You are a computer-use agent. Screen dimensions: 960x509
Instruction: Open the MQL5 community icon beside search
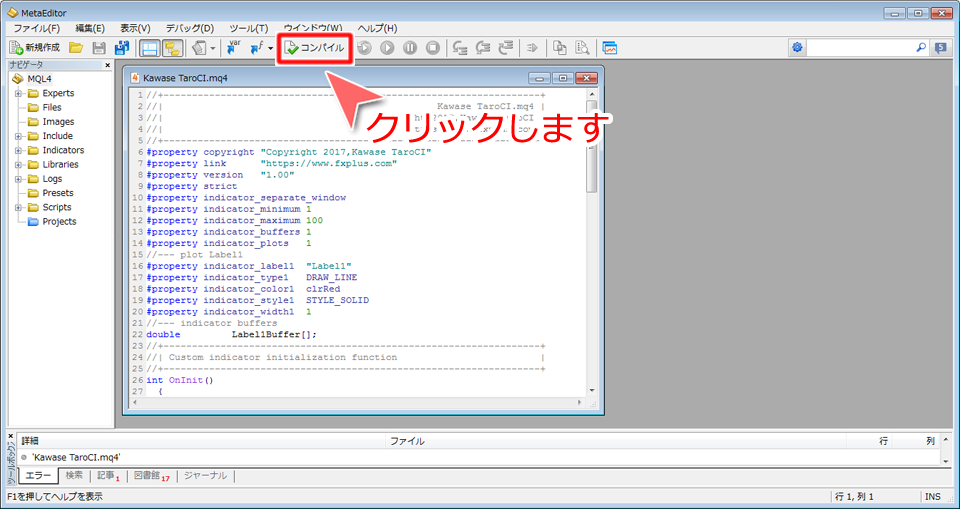pos(941,47)
